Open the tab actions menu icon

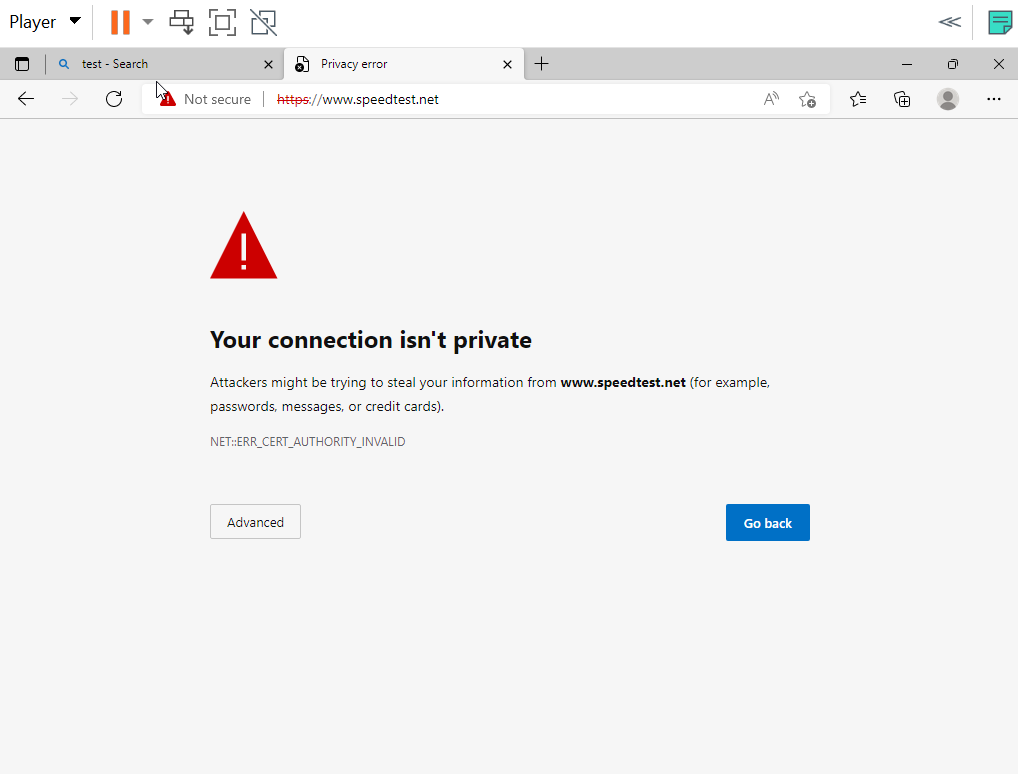point(22,64)
